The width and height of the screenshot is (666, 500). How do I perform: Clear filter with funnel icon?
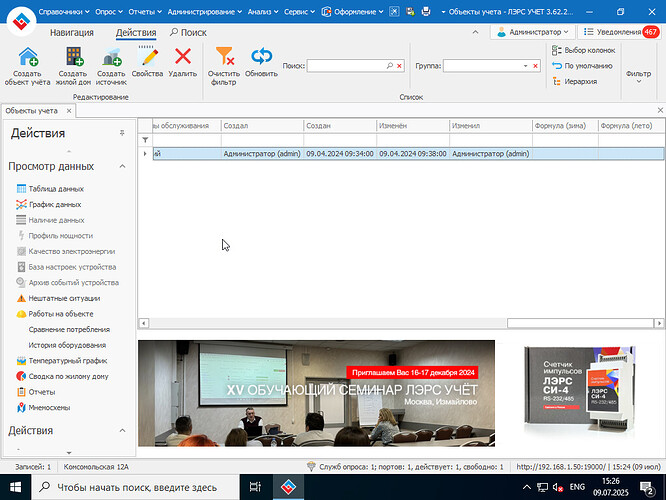(x=224, y=56)
